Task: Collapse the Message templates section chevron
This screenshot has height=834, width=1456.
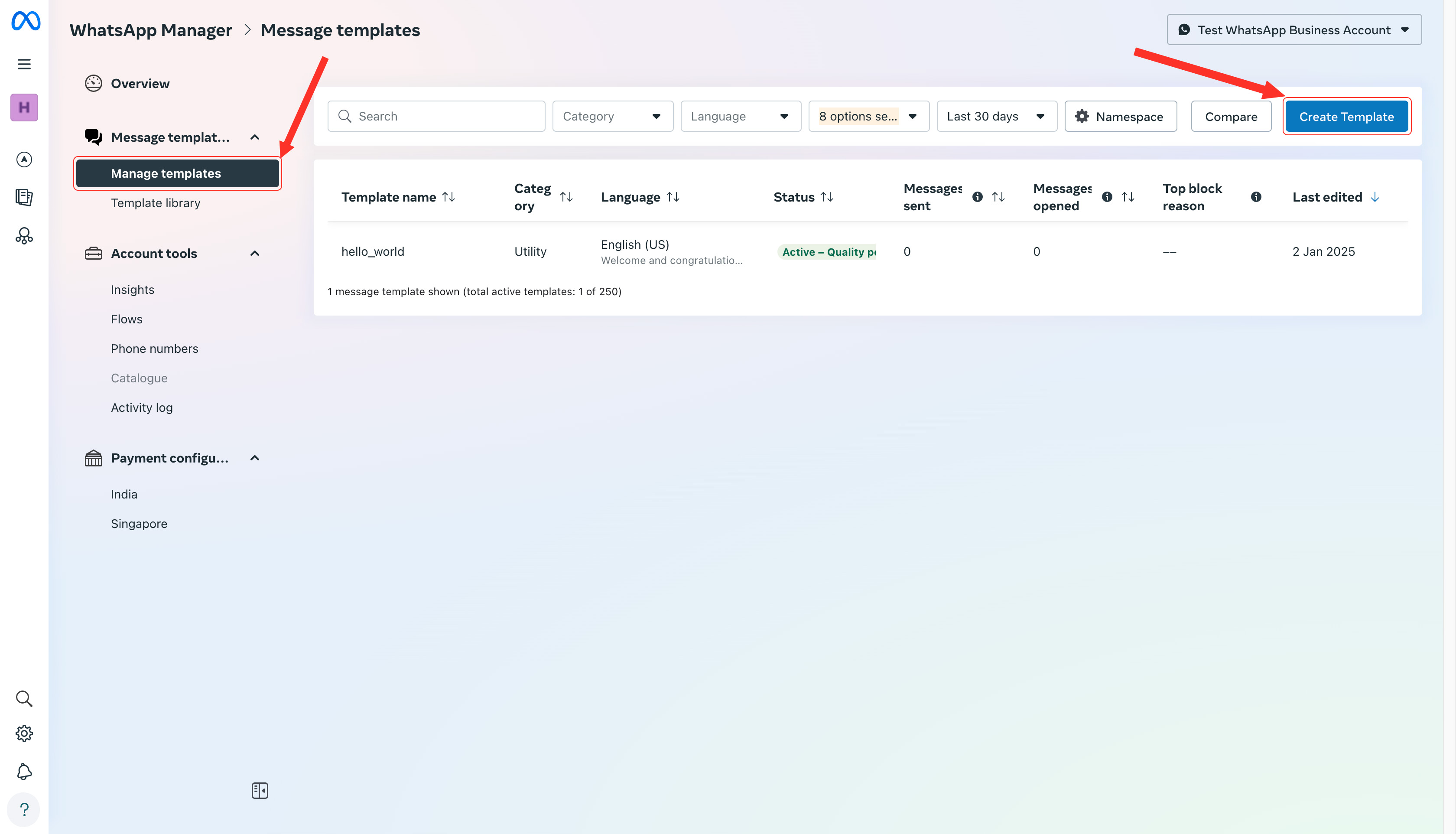Action: 255,137
